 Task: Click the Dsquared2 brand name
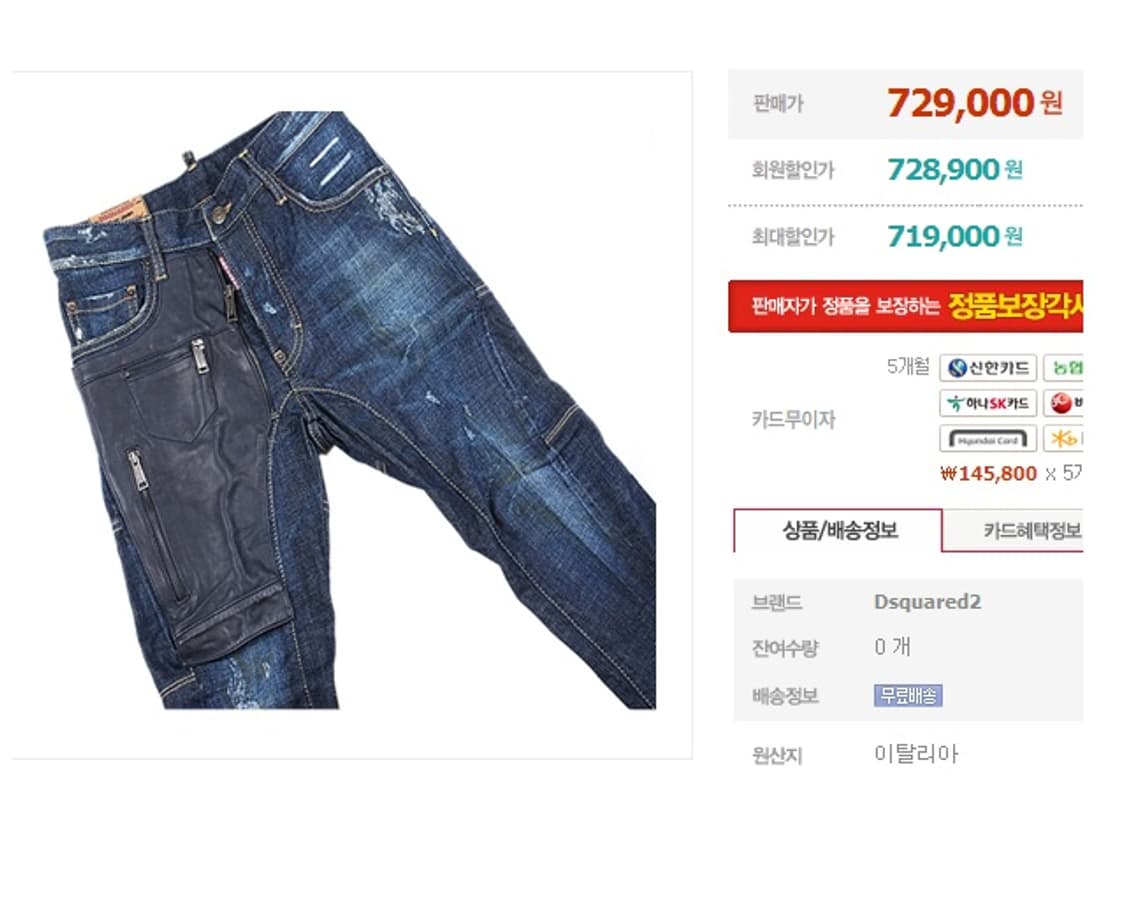pyautogui.click(x=927, y=601)
